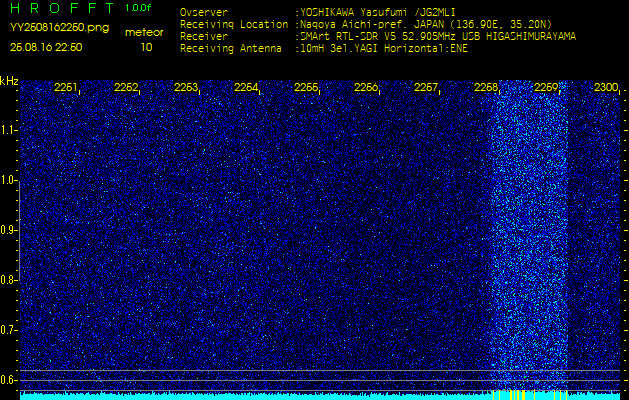Click the Receiver field label

click(204, 37)
